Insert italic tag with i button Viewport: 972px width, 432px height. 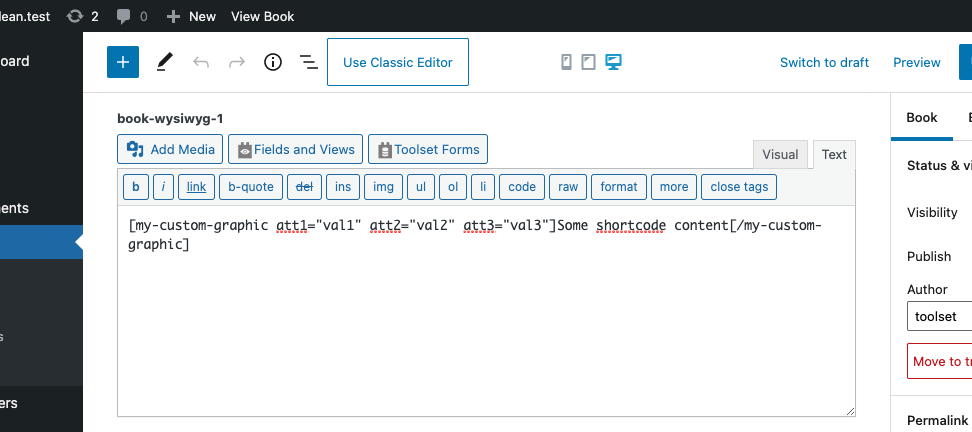coord(163,187)
